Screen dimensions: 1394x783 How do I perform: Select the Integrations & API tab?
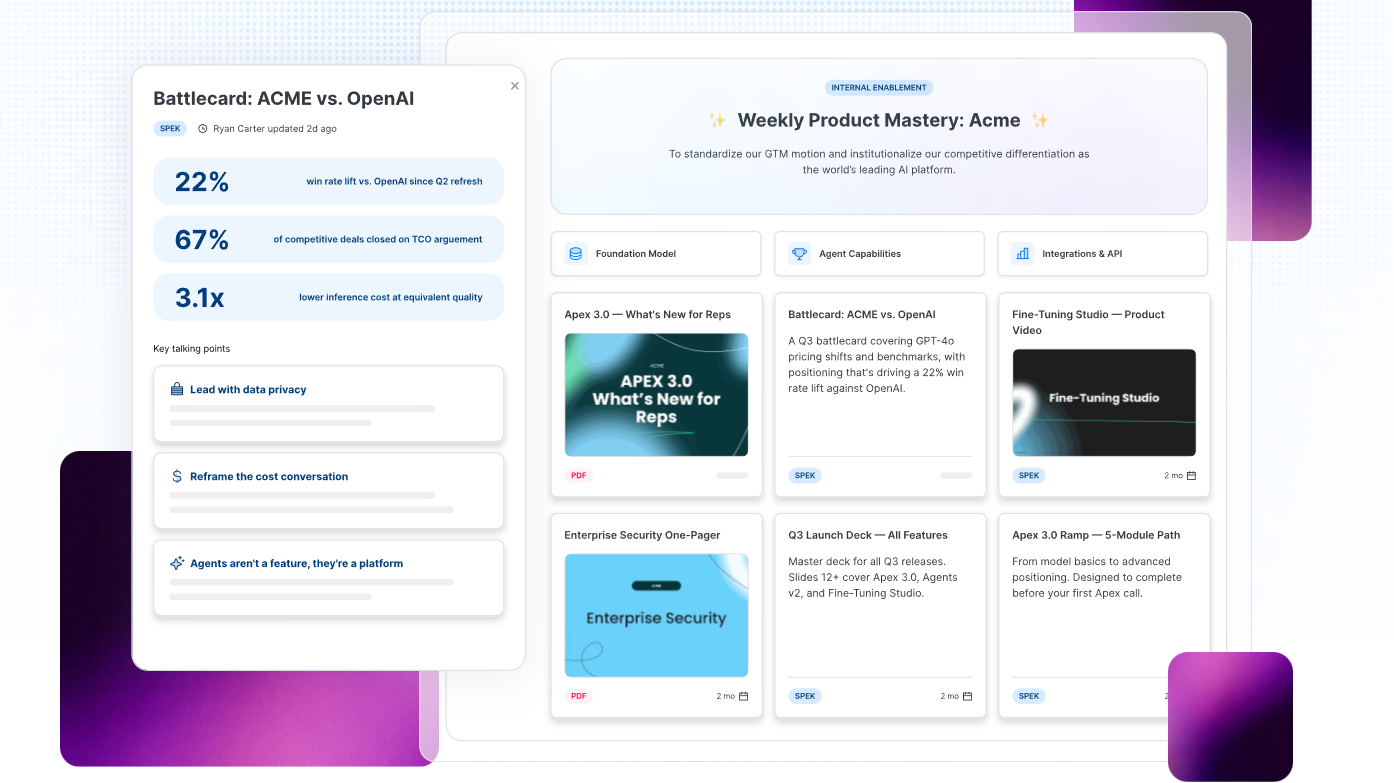(x=1103, y=254)
